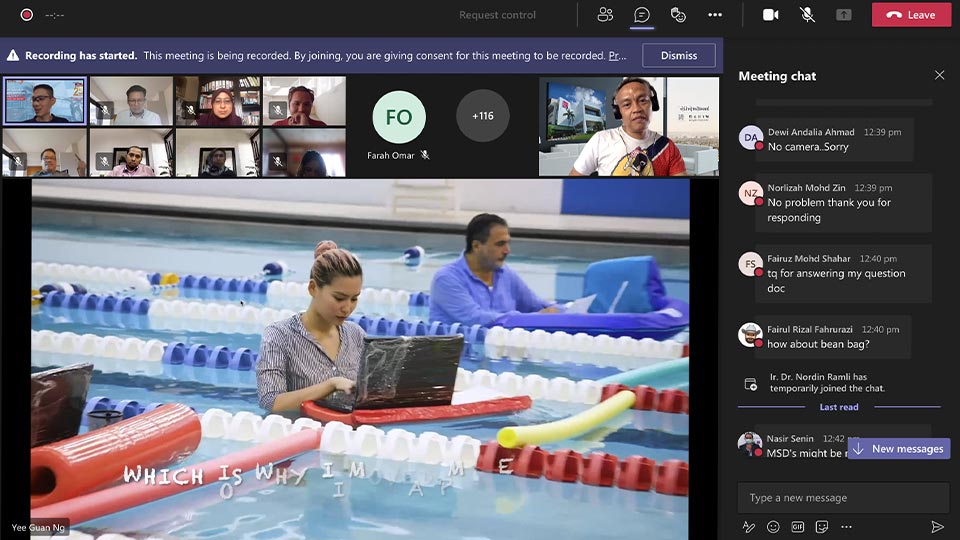Select the message 'how about bean bag?'
960x540 pixels.
point(818,344)
